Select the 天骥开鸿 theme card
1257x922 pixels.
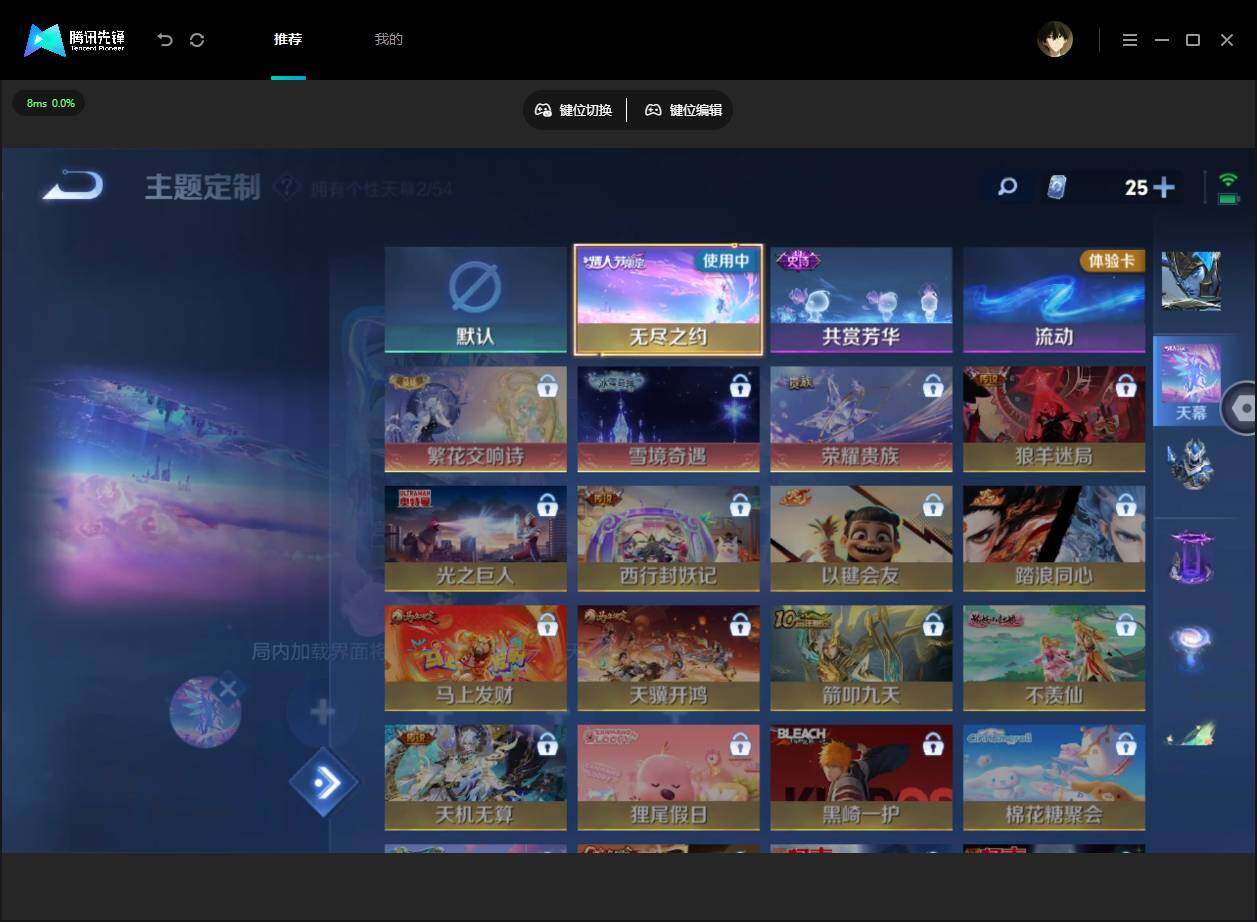coord(668,658)
